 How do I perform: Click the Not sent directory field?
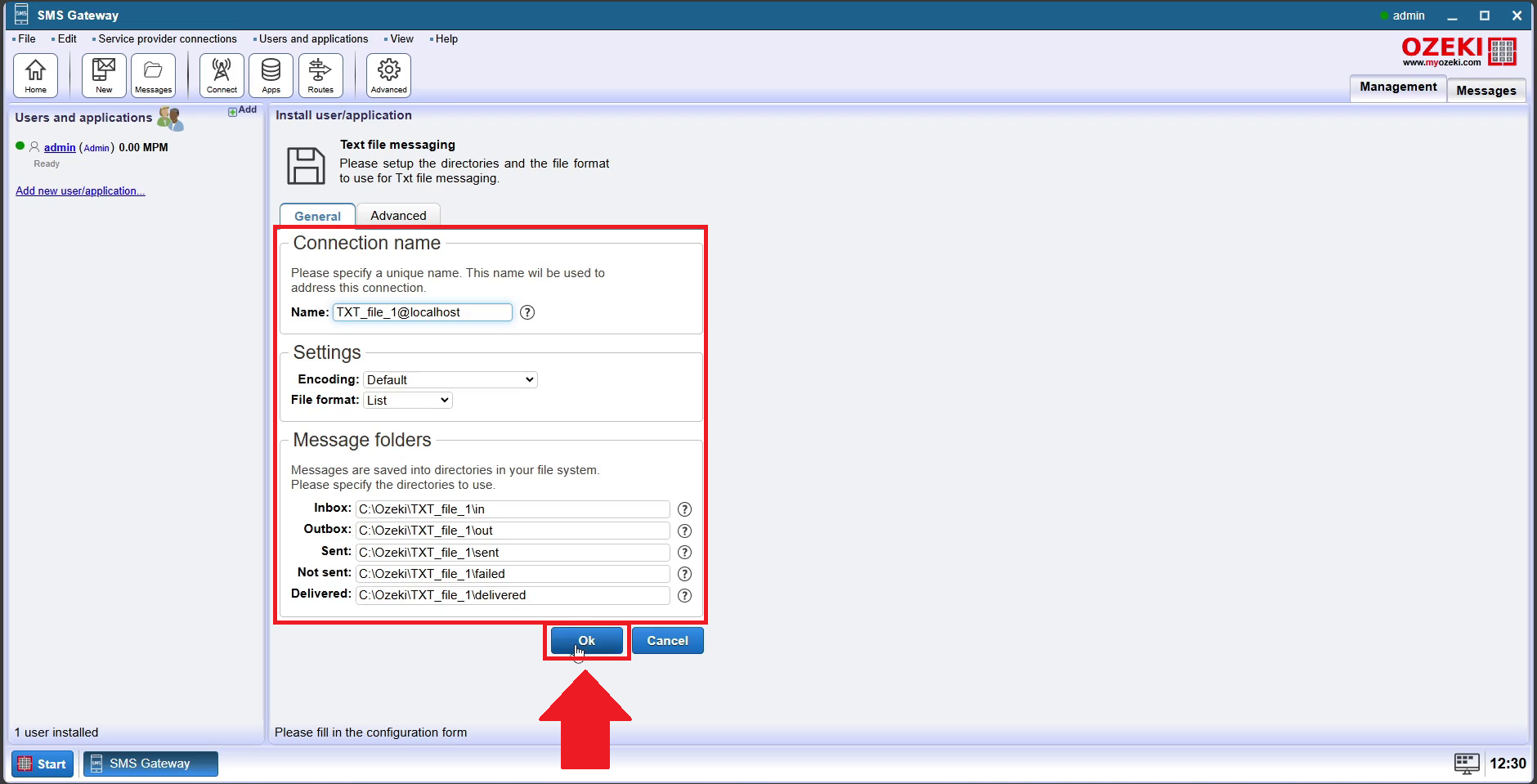[x=513, y=574]
